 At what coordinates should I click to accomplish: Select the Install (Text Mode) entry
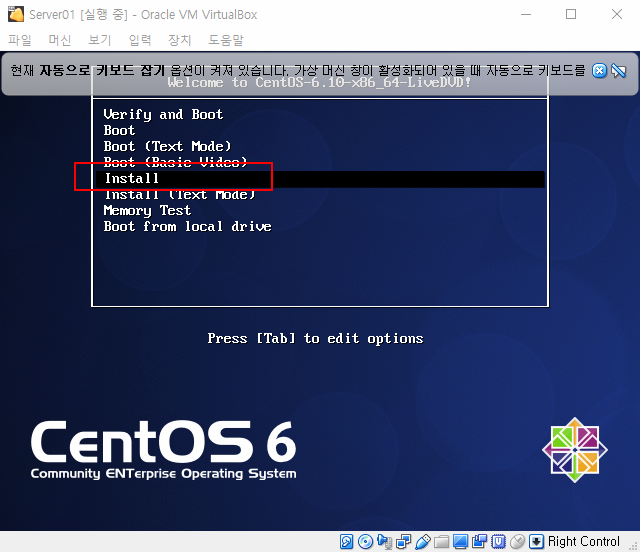(180, 194)
